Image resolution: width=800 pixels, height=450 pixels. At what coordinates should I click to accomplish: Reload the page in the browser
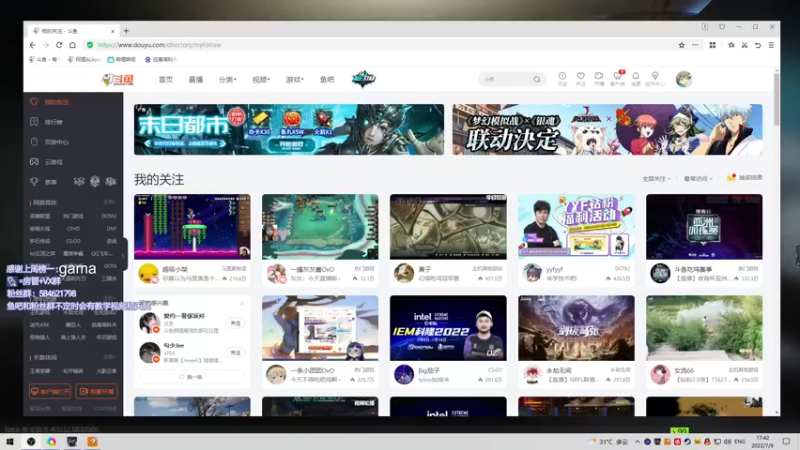[59, 45]
